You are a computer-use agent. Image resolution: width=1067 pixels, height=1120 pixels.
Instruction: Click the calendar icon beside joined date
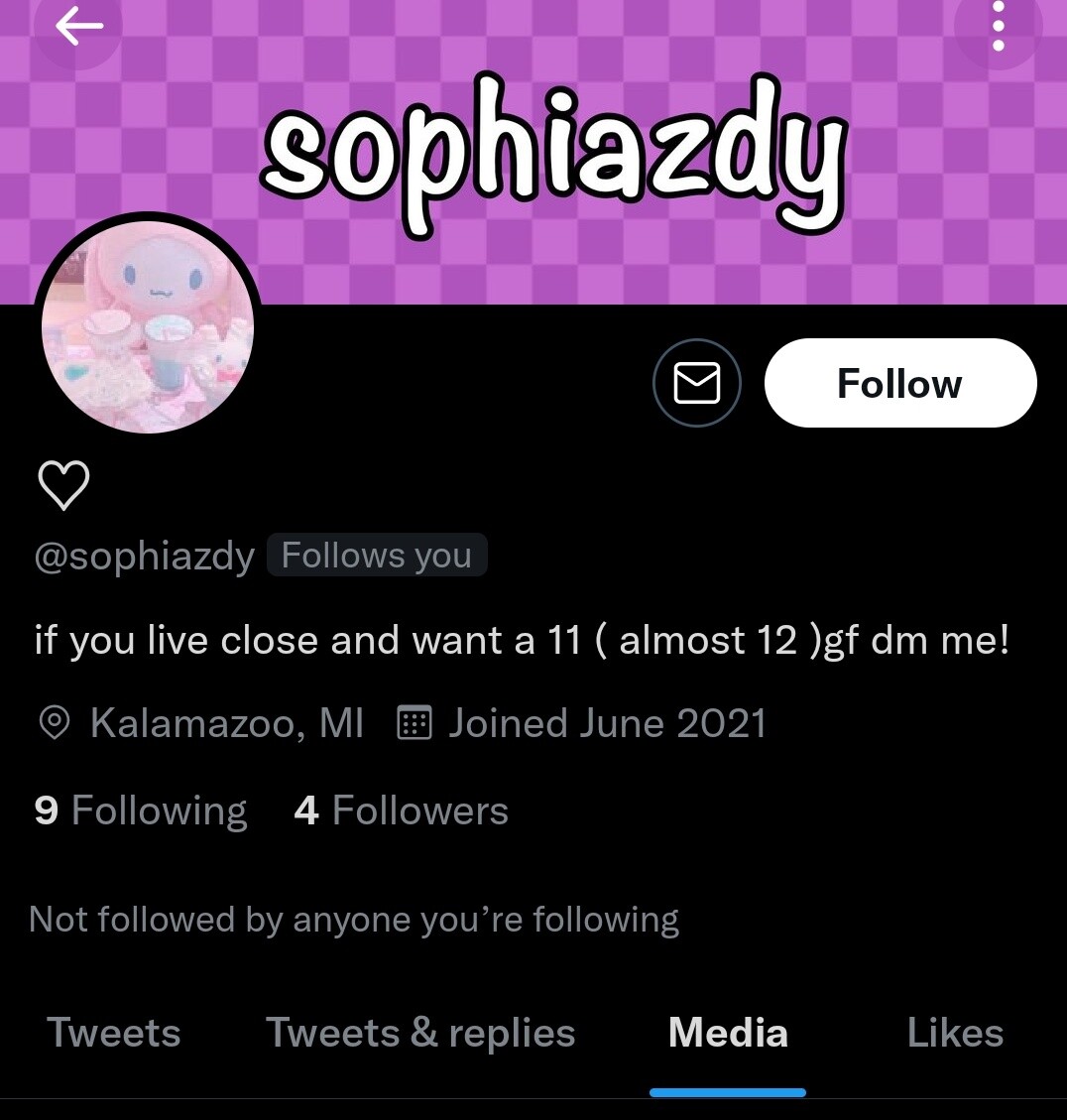click(x=415, y=722)
